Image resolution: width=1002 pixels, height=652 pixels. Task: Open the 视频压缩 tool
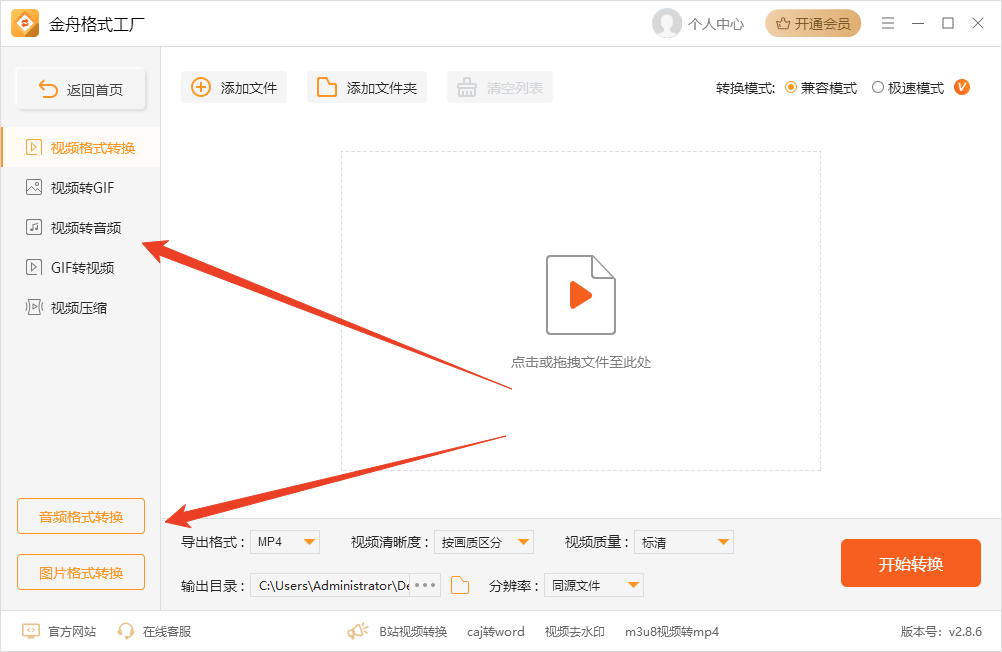point(66,307)
